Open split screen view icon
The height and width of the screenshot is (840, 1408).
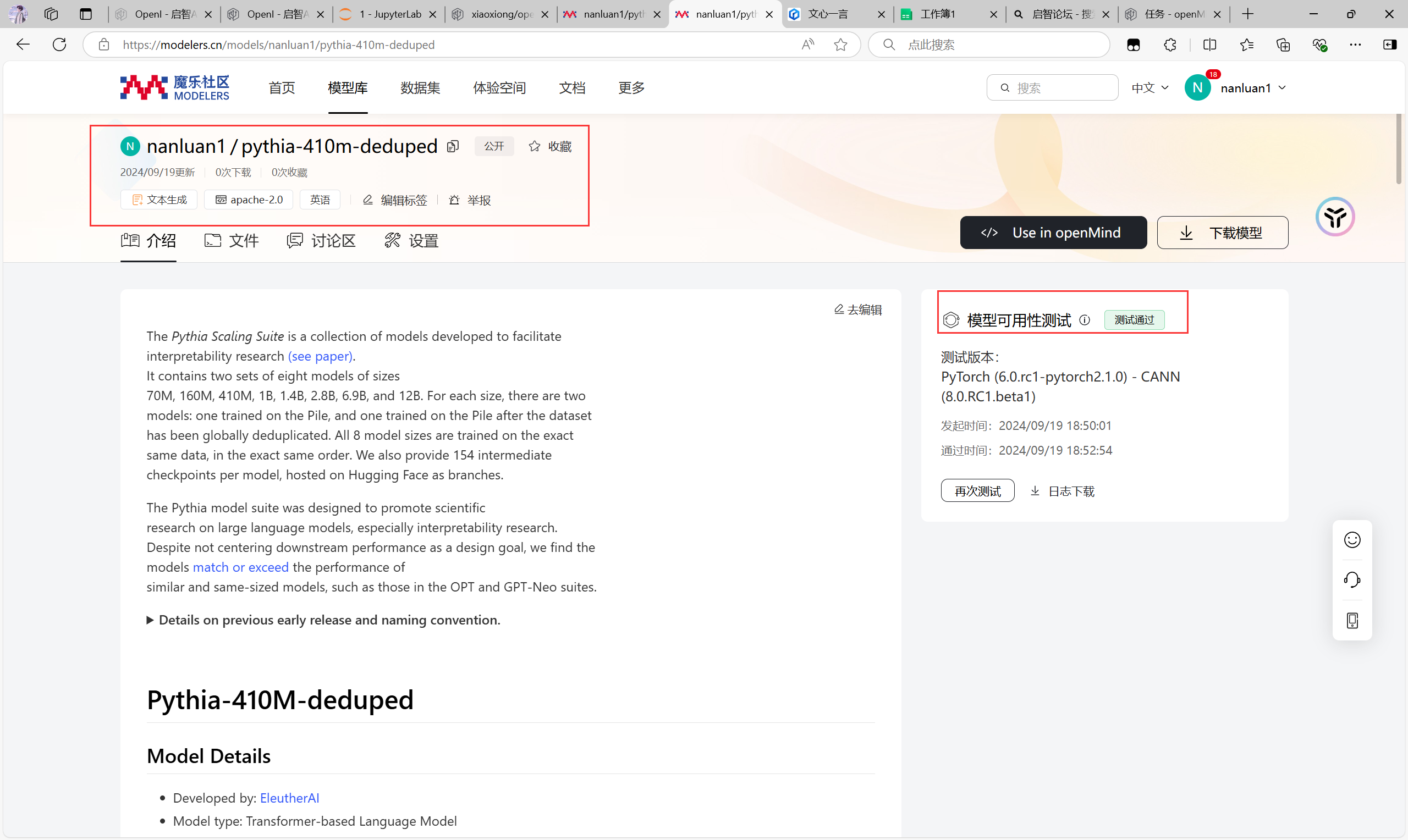click(1209, 45)
